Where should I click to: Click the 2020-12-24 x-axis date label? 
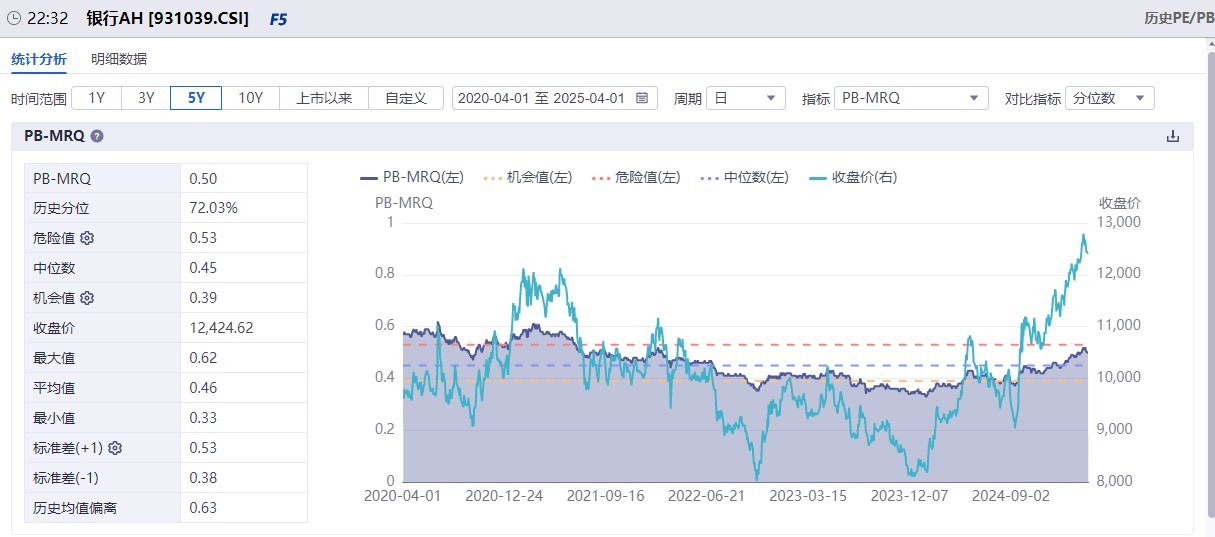click(x=504, y=495)
